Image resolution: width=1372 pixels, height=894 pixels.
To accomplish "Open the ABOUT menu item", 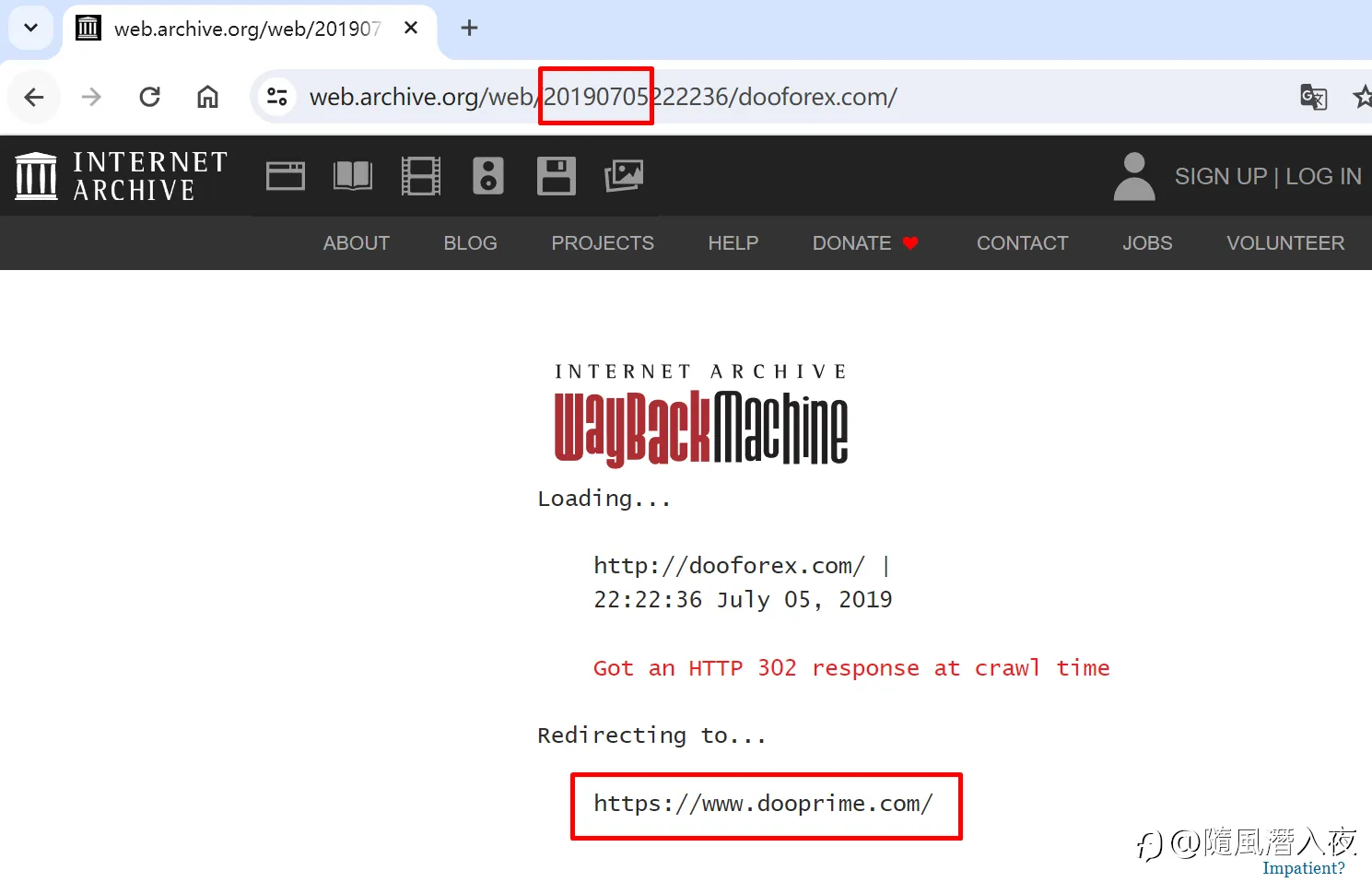I will coord(357,243).
